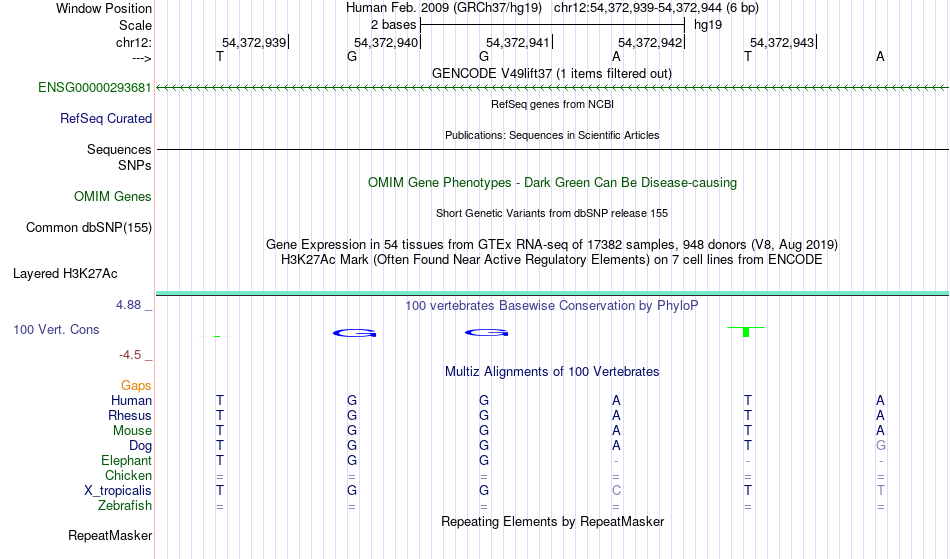
Task: Click the chr12:54,372,939-54,372,944 (6 bp) range
Action: pyautogui.click(x=656, y=8)
